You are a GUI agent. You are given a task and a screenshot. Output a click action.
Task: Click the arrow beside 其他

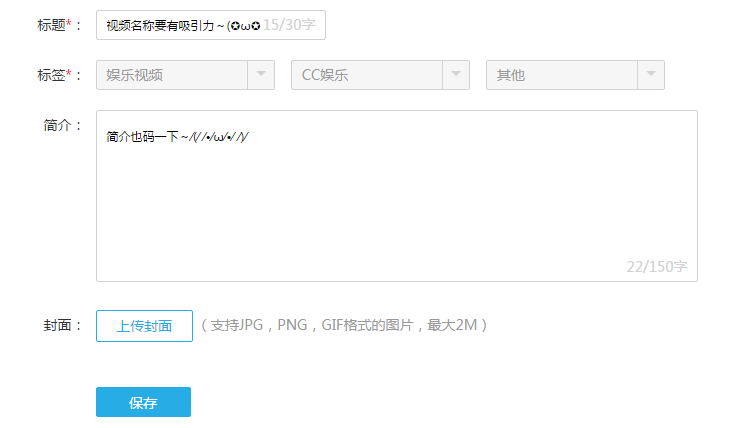coord(651,74)
